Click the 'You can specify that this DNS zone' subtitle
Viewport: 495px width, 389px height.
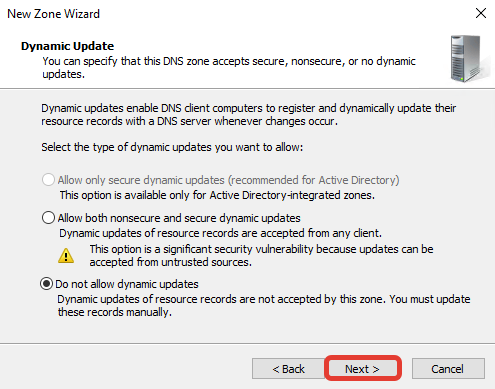[229, 68]
